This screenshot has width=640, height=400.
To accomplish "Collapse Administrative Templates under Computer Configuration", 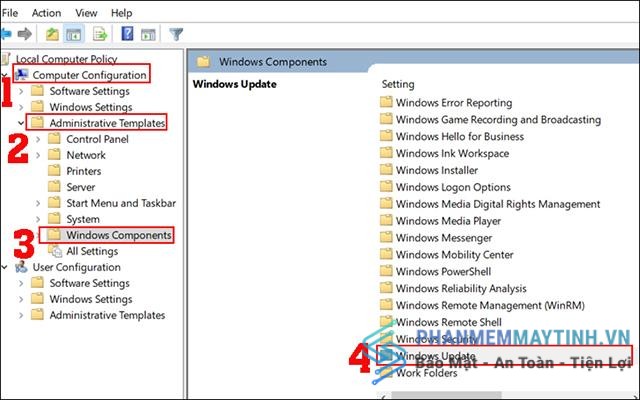I will coord(21,123).
